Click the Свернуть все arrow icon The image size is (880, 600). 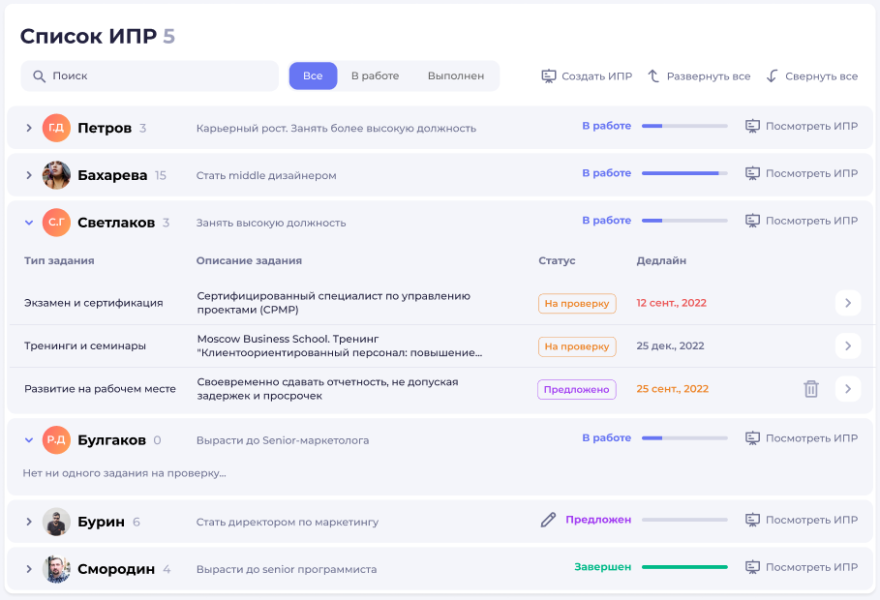[x=772, y=76]
